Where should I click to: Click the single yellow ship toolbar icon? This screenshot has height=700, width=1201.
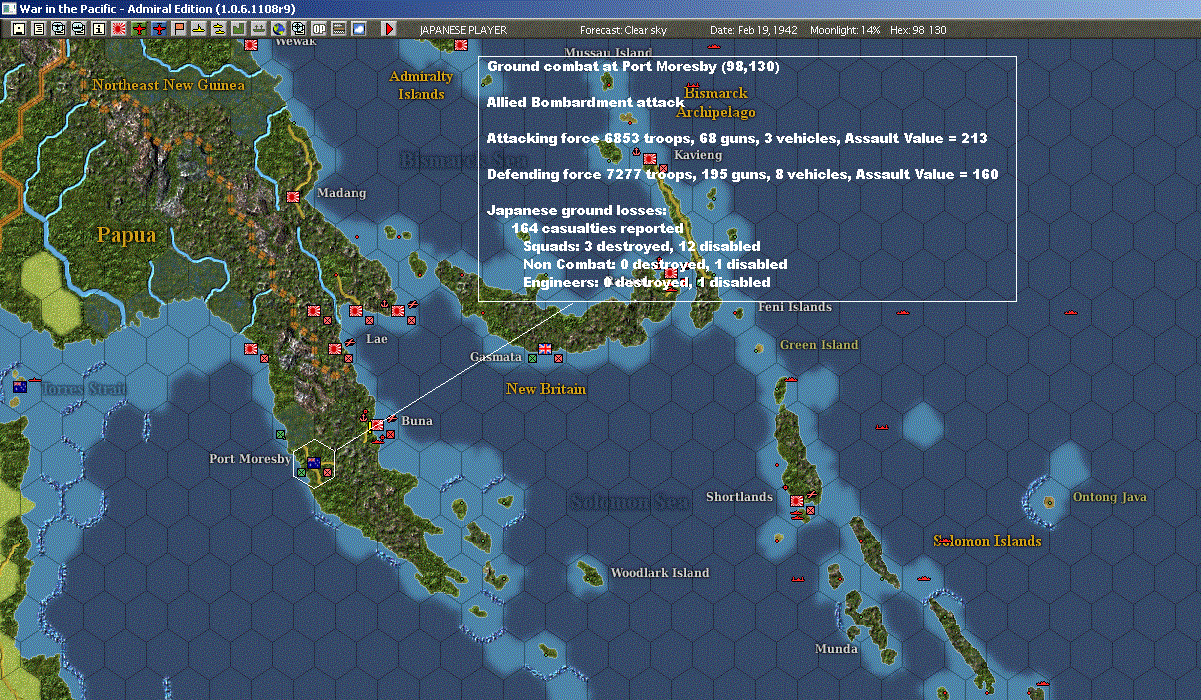pos(199,29)
